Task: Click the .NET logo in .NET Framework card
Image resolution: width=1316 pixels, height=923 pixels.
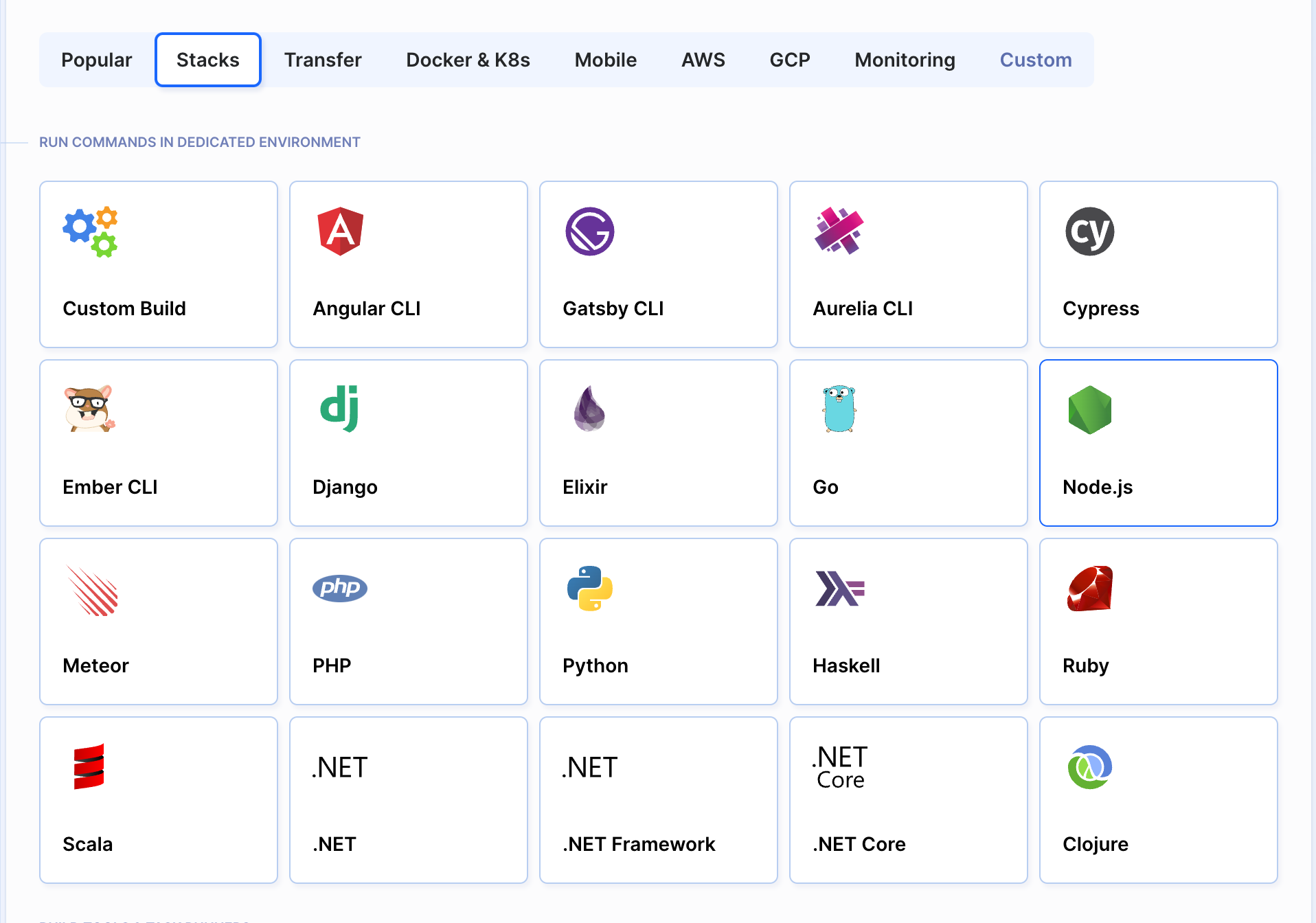Action: [590, 767]
